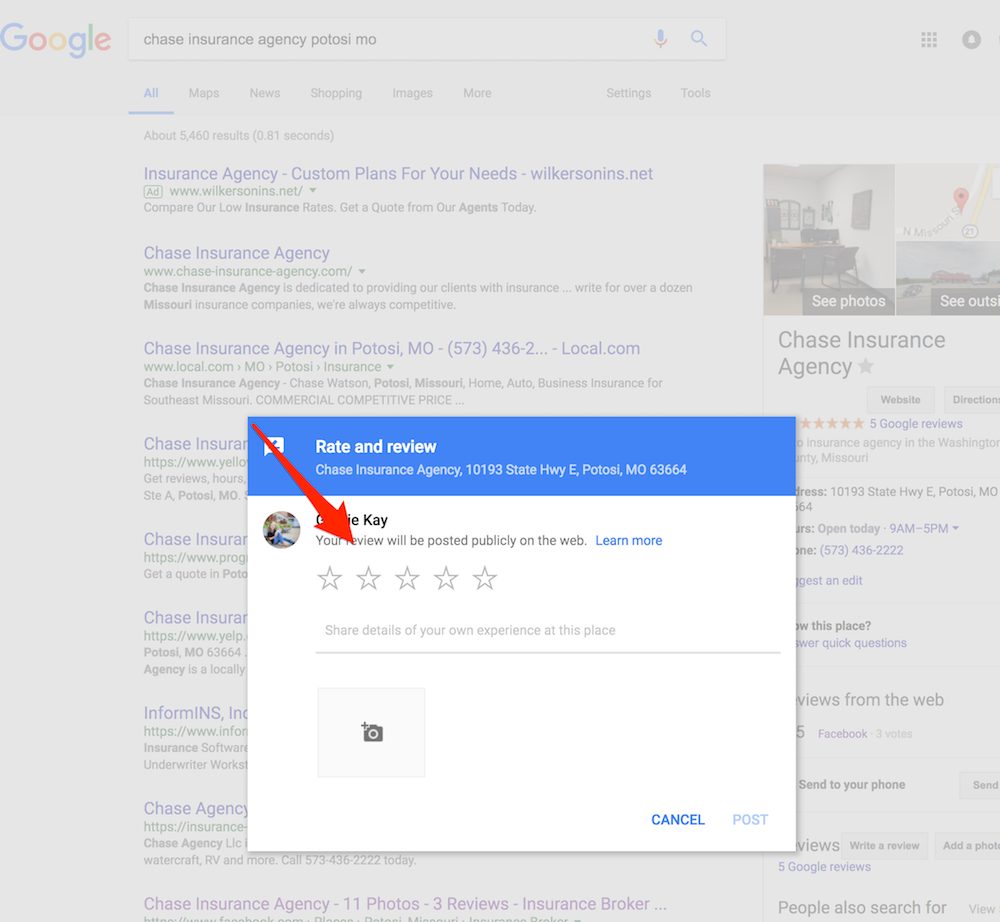Expand arrow next to local.com Insurance breadcrumb
This screenshot has width=1000, height=922.
(x=390, y=367)
